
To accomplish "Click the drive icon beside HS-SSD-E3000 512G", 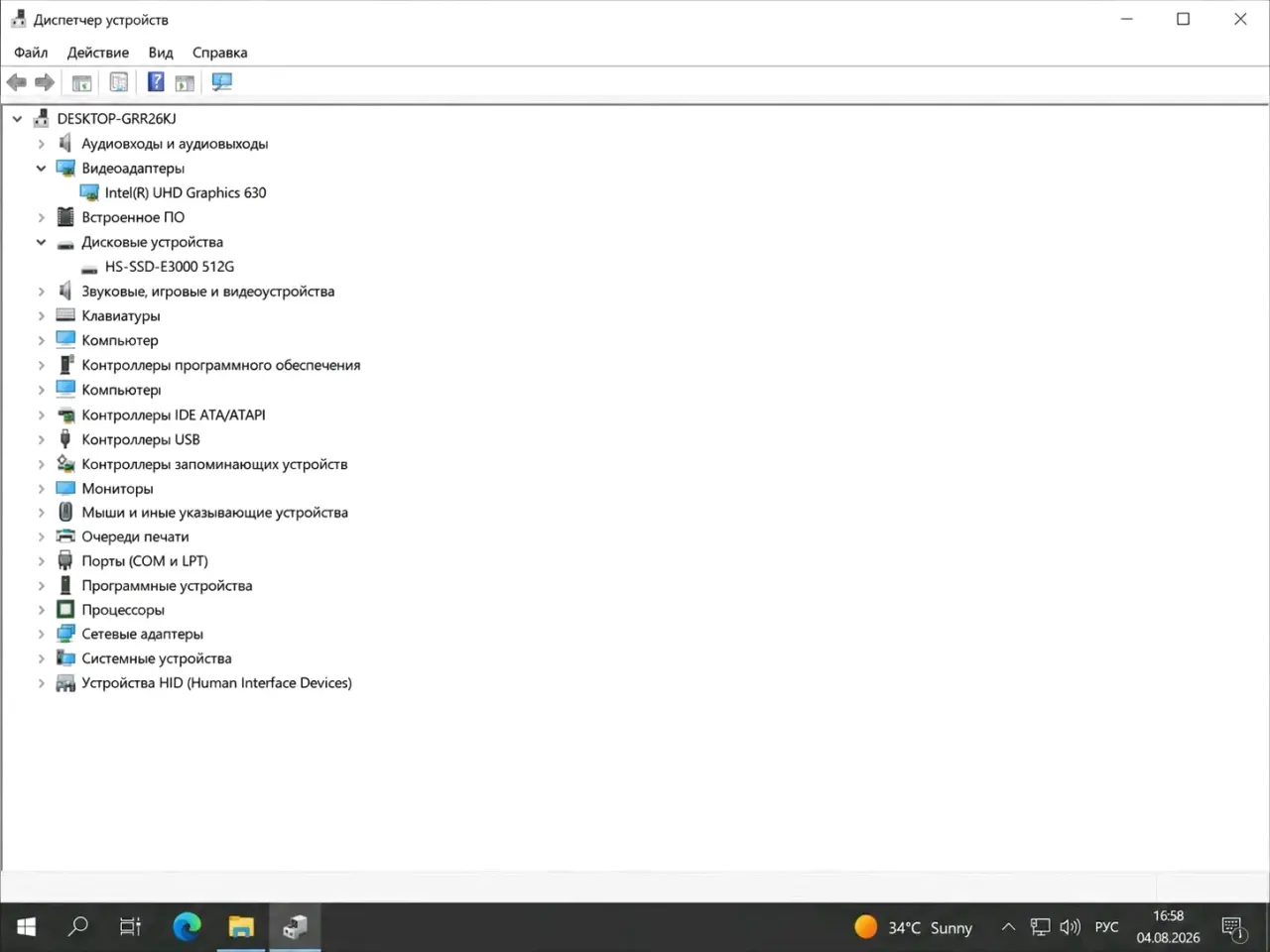I will point(89,267).
